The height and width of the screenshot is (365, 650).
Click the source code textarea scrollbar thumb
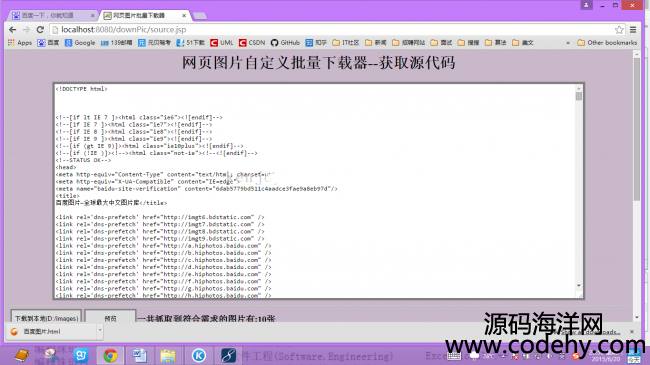(579, 96)
